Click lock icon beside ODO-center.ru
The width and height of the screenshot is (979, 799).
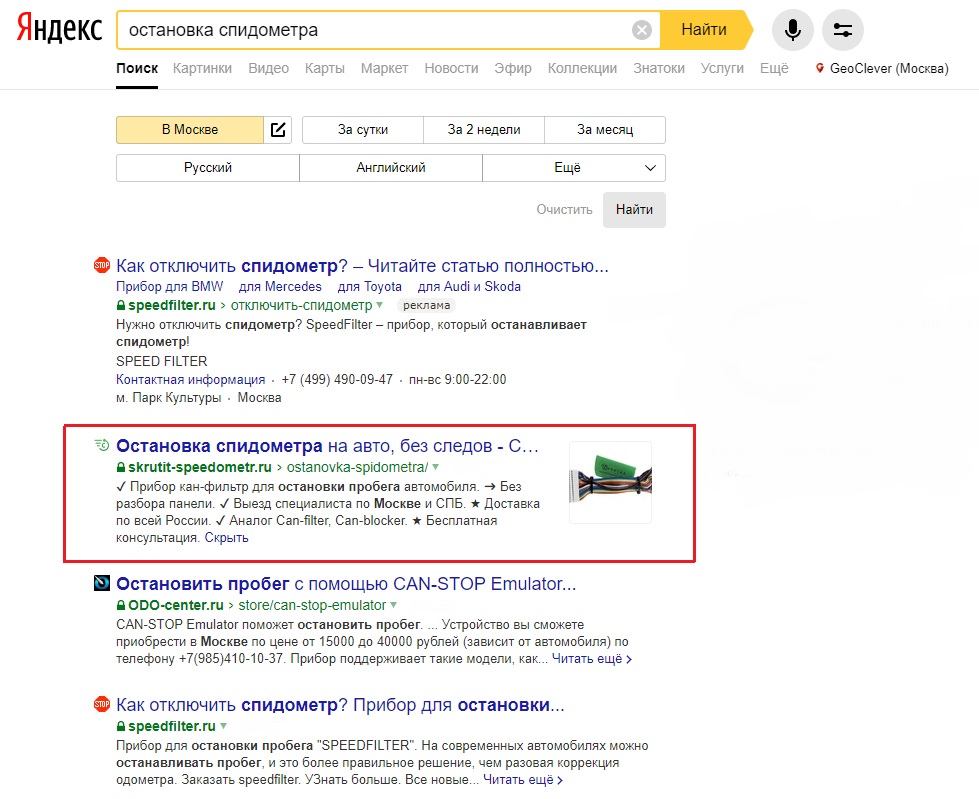tap(121, 605)
